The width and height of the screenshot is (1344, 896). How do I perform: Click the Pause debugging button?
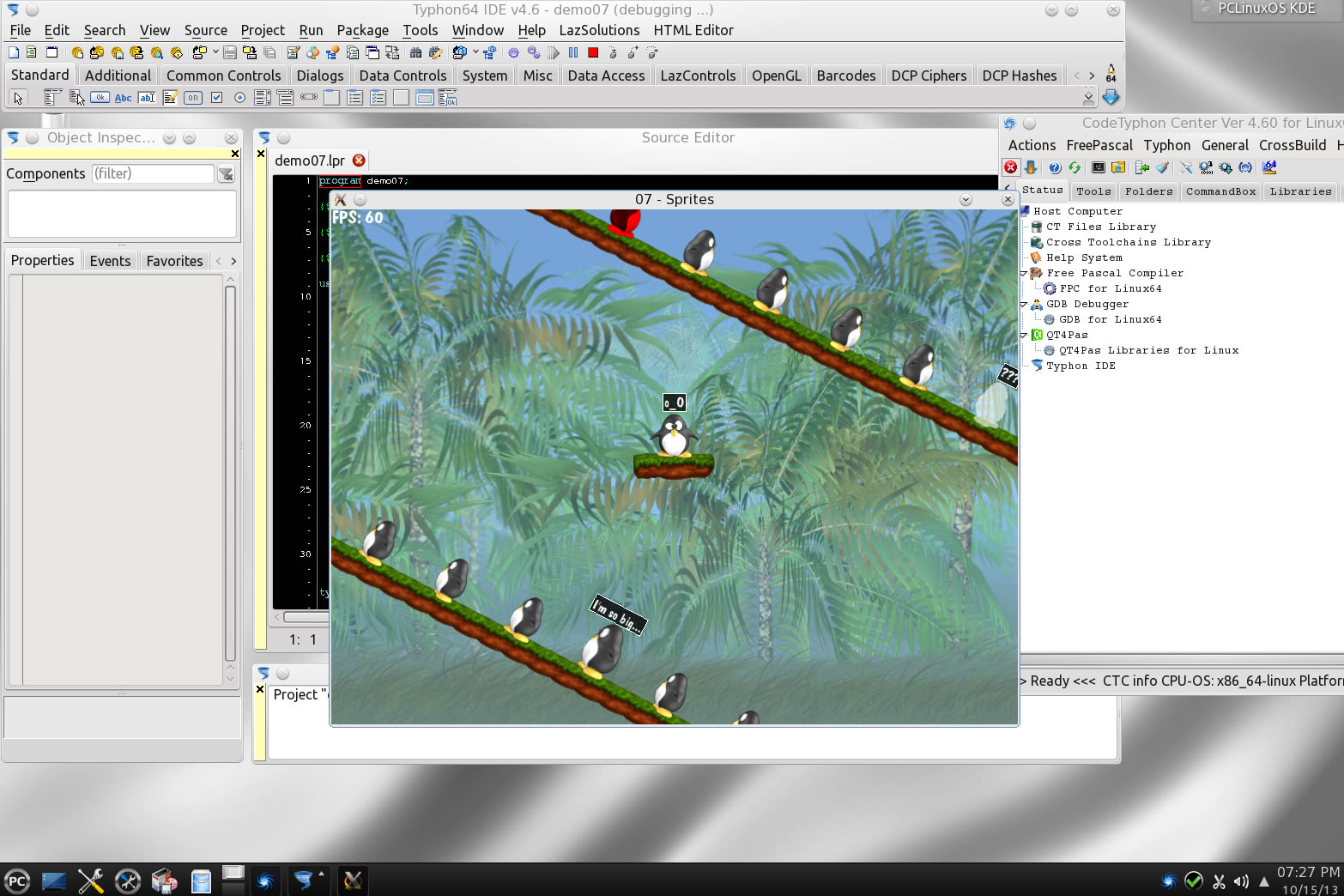click(573, 52)
